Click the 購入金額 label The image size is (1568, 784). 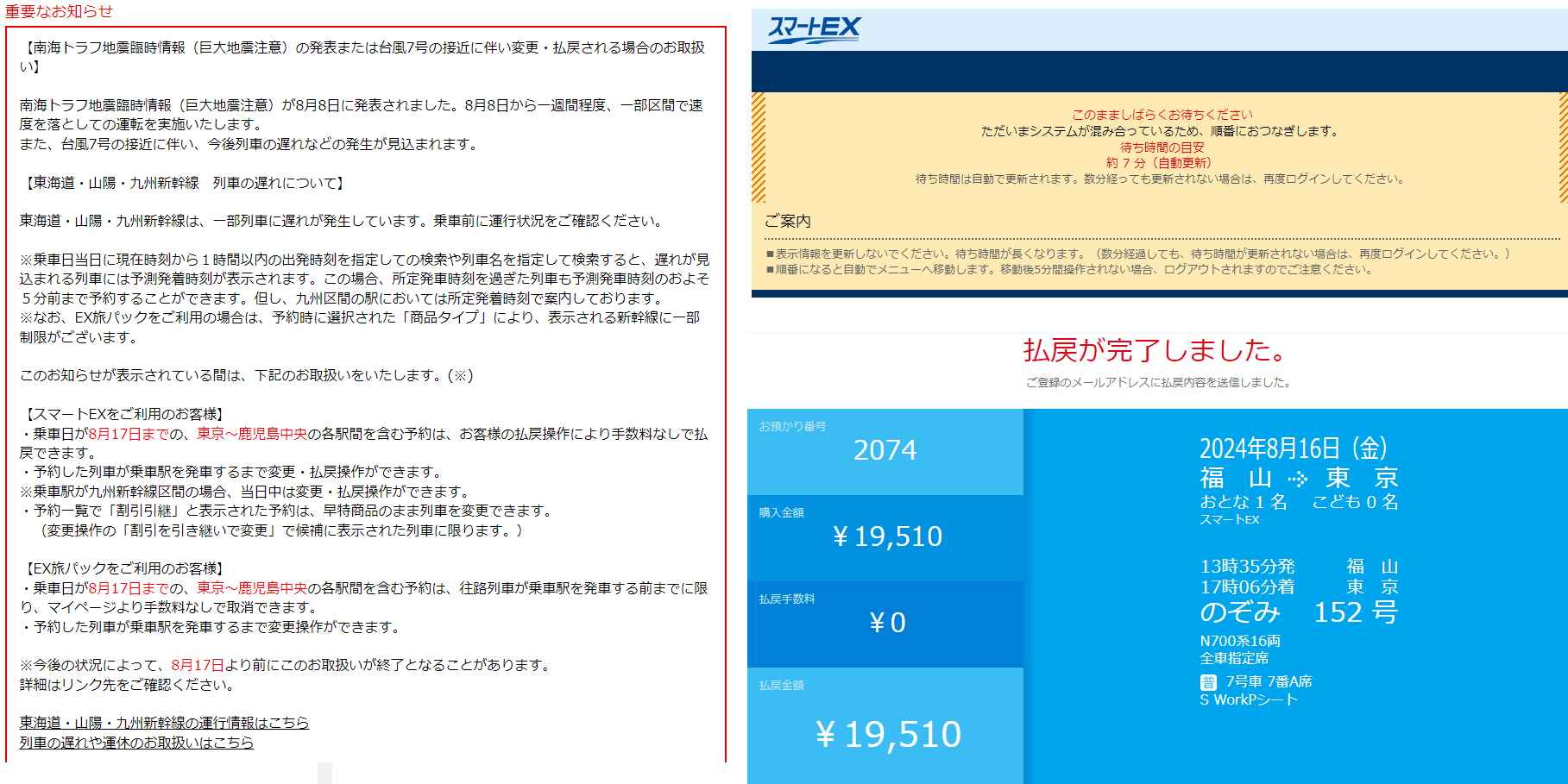click(782, 512)
